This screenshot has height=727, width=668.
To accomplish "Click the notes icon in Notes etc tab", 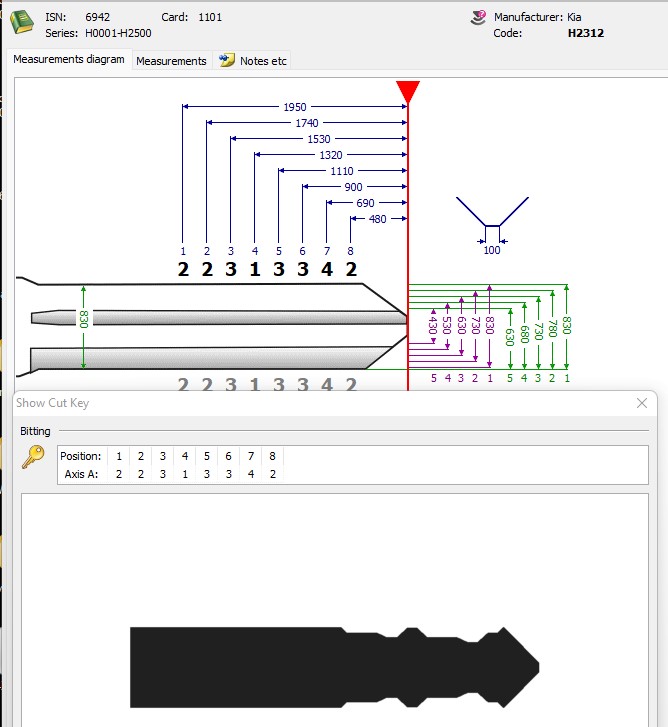I will point(227,60).
